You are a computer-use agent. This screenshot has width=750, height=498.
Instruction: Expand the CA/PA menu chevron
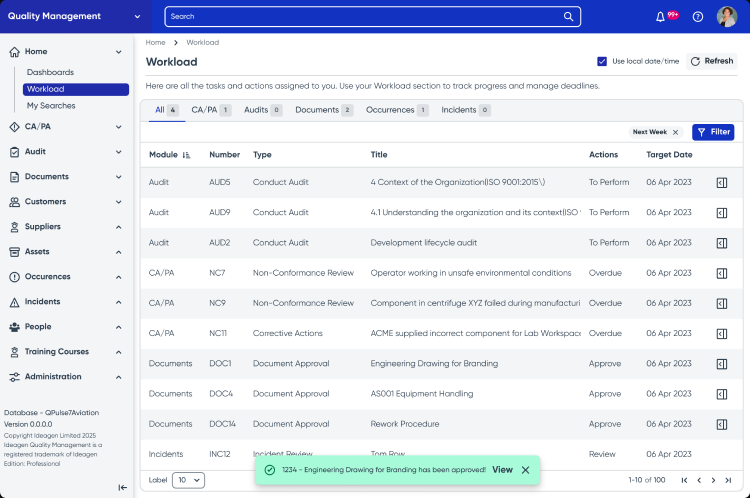pos(119,127)
